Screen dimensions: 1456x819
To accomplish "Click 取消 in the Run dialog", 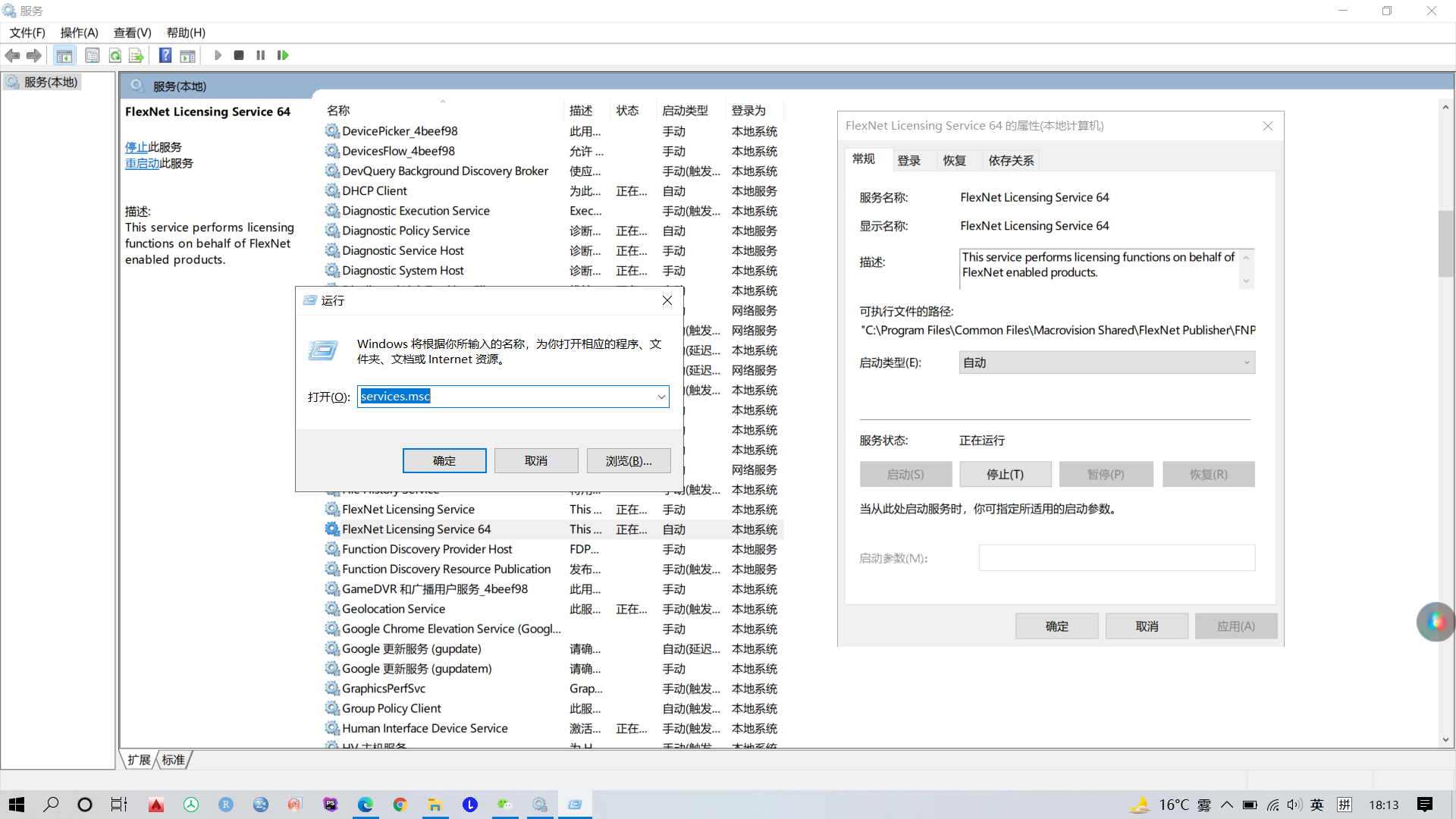I will pos(536,461).
